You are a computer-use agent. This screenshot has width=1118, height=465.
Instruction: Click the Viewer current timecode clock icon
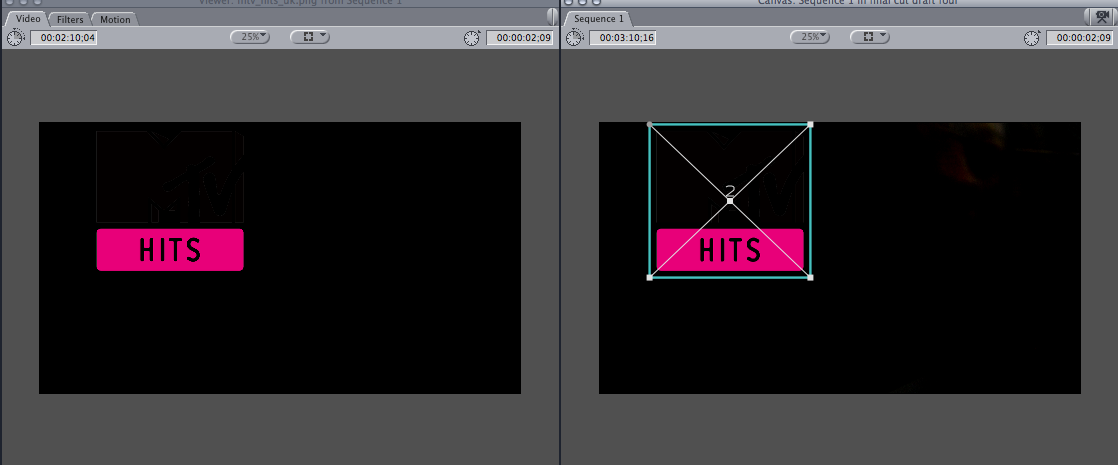point(471,38)
